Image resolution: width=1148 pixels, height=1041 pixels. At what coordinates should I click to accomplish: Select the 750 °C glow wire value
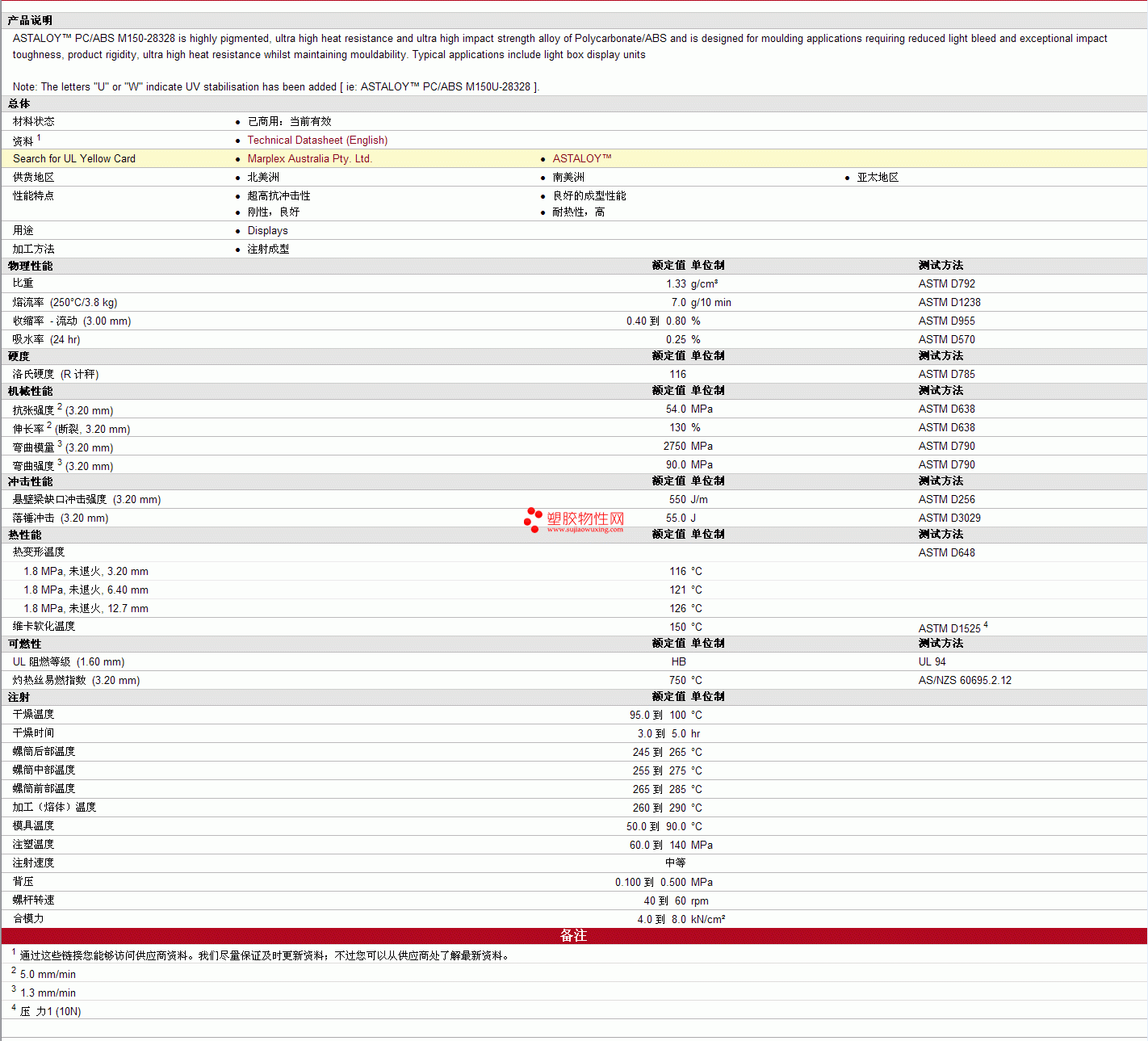[x=685, y=681]
